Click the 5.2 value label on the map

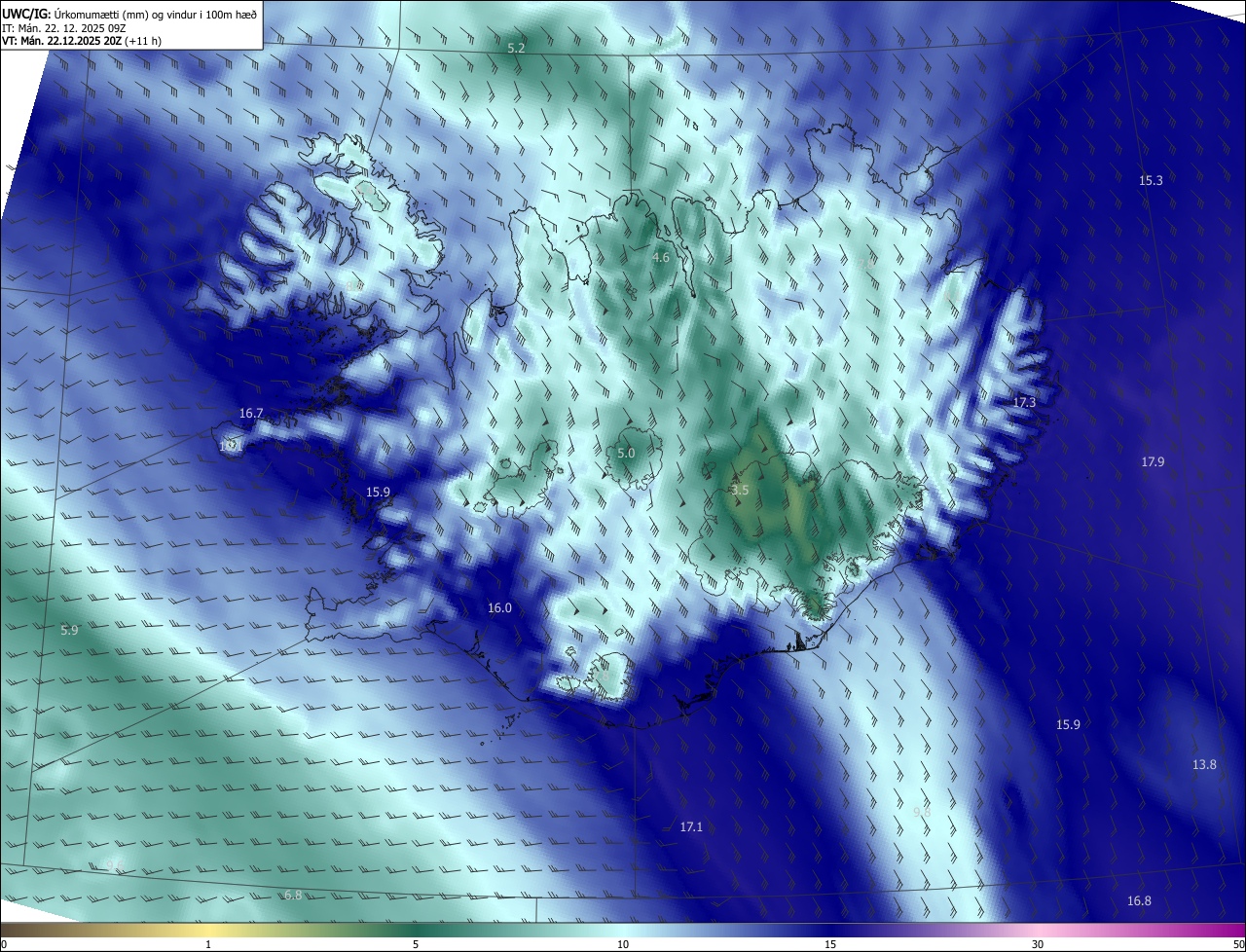point(516,48)
